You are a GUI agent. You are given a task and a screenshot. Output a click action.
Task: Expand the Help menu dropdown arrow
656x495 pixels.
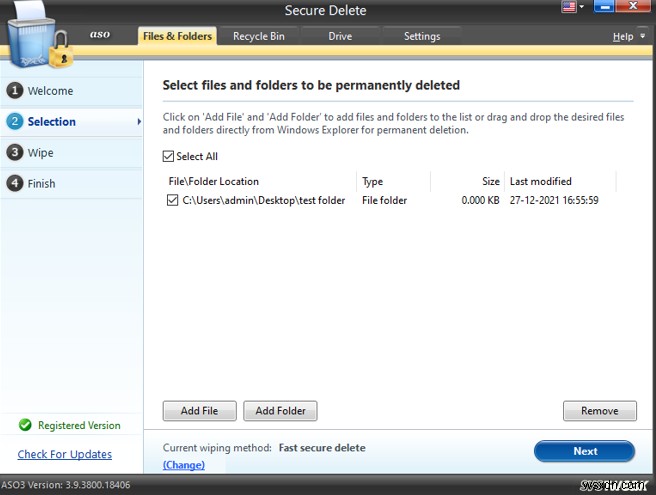click(643, 36)
